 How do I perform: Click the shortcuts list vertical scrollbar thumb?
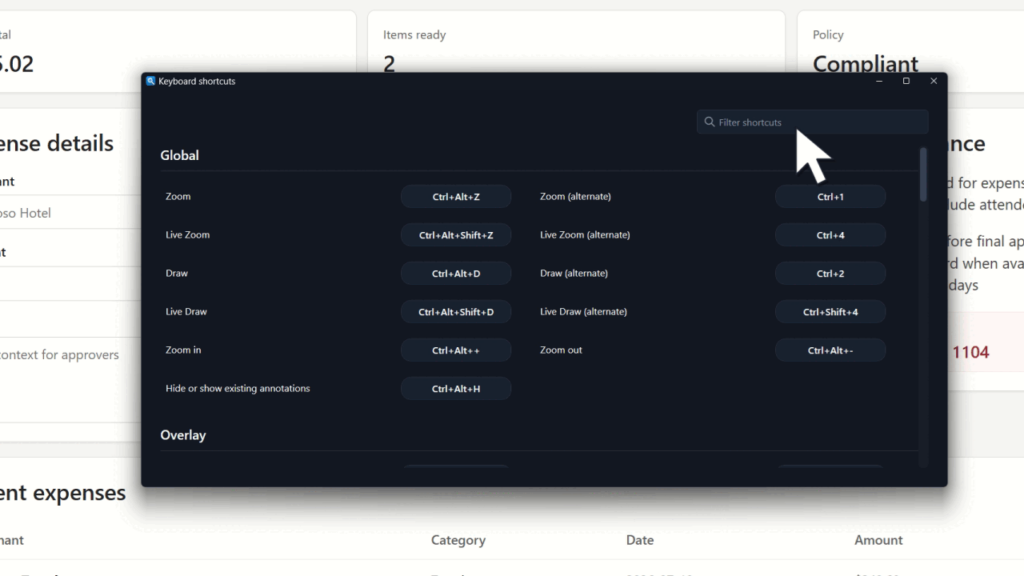[923, 174]
